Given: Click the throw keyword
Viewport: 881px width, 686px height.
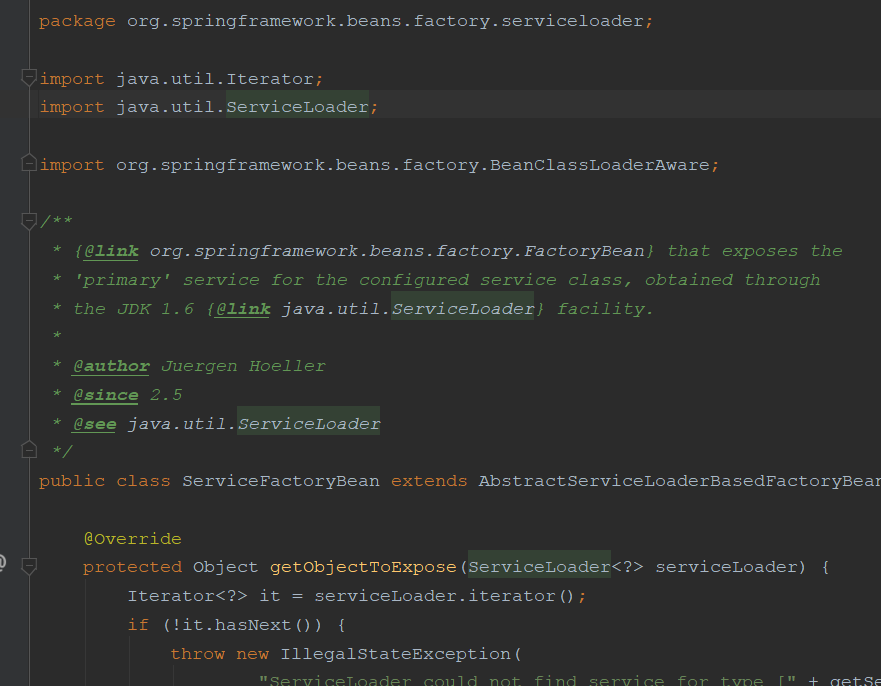Looking at the screenshot, I should click(198, 655).
